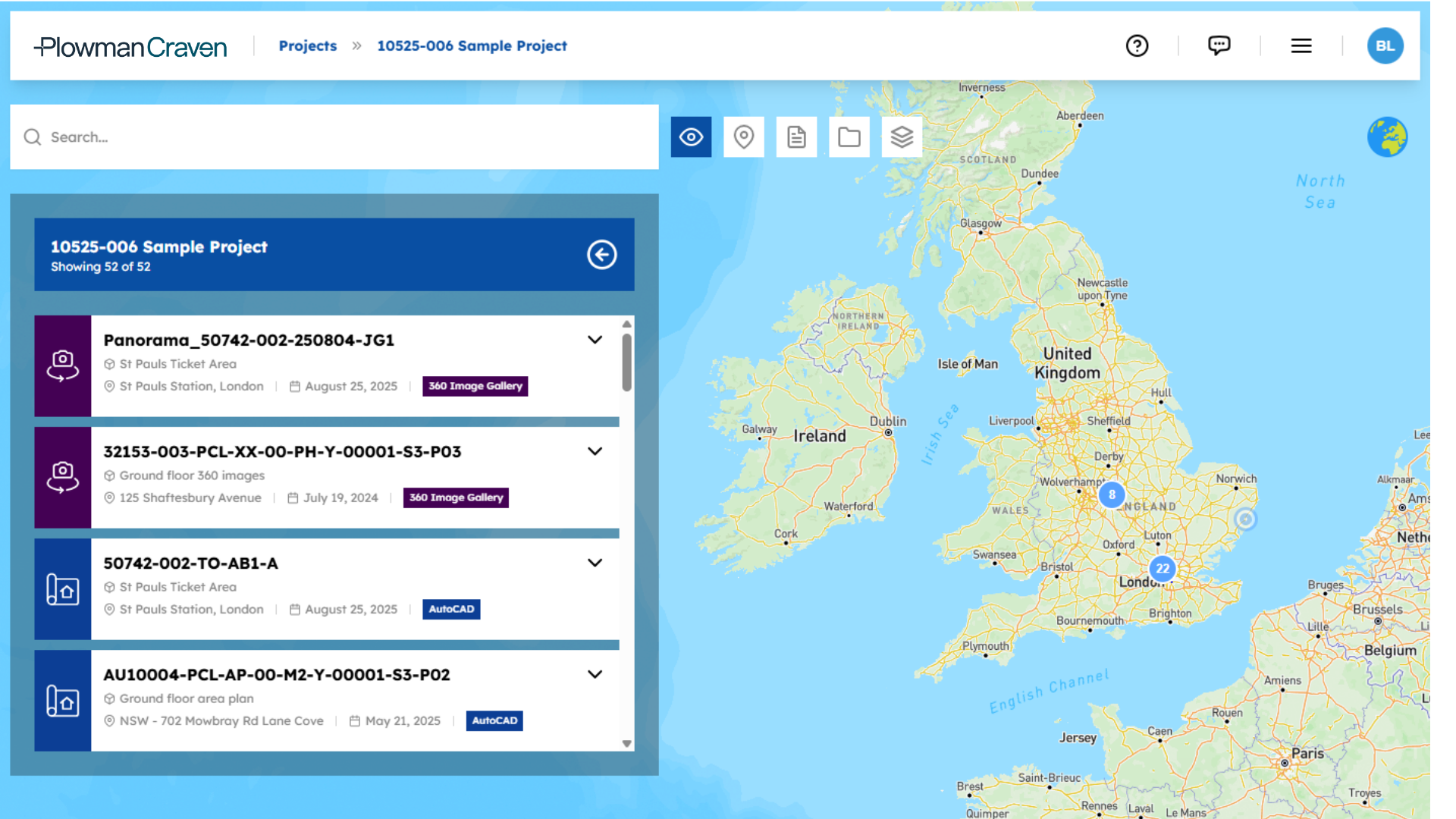Open the map layers stack icon
The height and width of the screenshot is (819, 1456).
pyautogui.click(x=902, y=137)
